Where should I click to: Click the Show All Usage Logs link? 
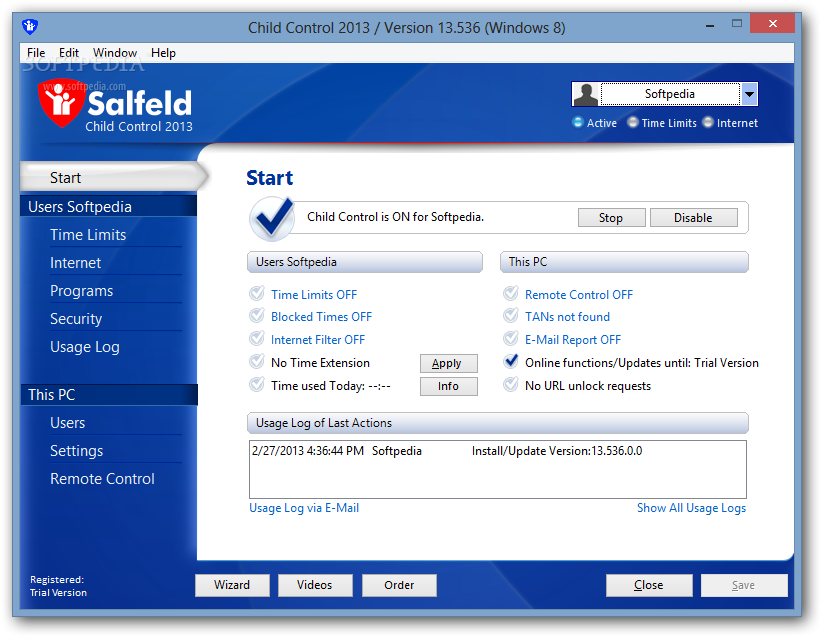(691, 508)
